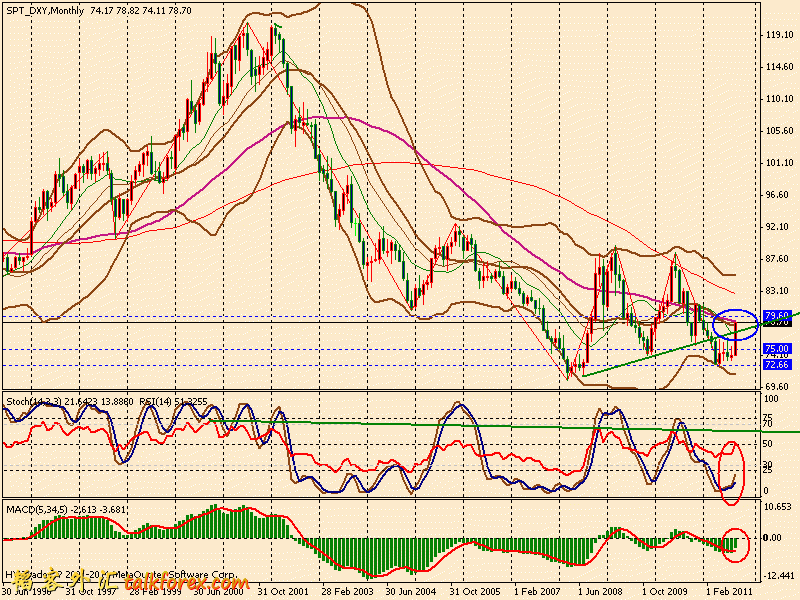The image size is (800, 600).
Task: Select the 0.00 MACD scale value
Action: point(772,538)
